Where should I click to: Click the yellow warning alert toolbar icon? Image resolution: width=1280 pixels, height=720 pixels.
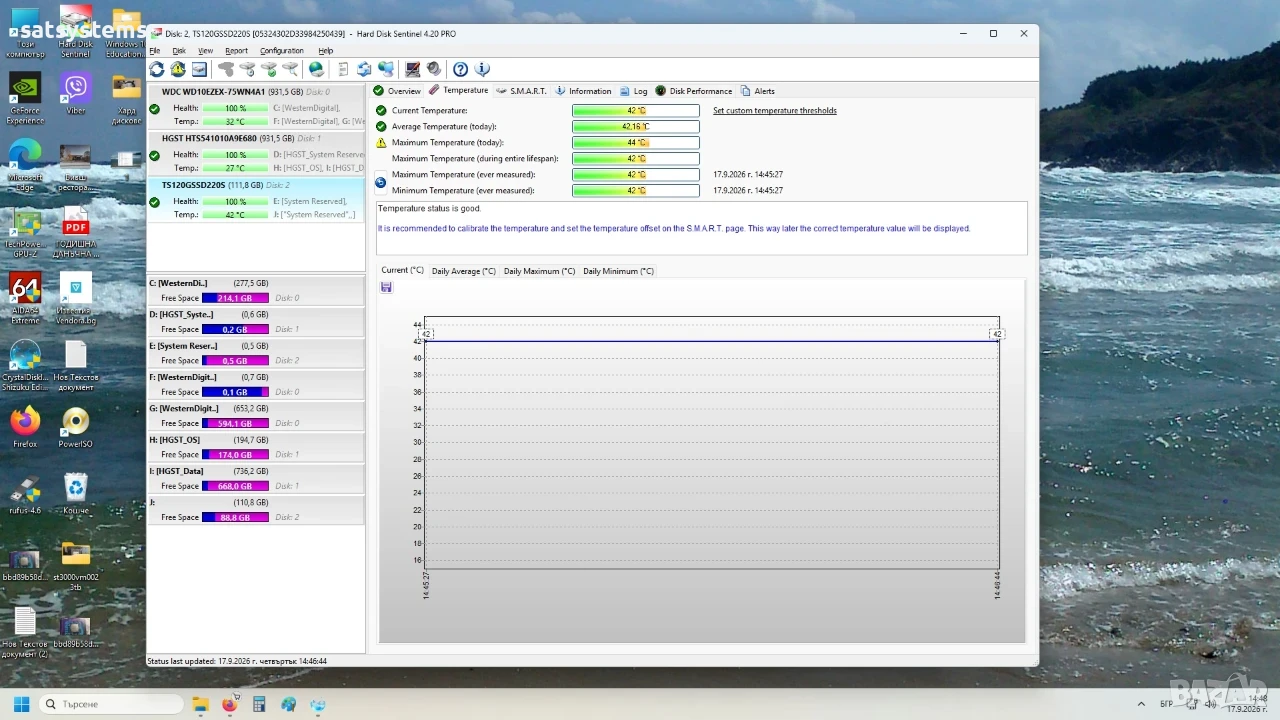(178, 69)
